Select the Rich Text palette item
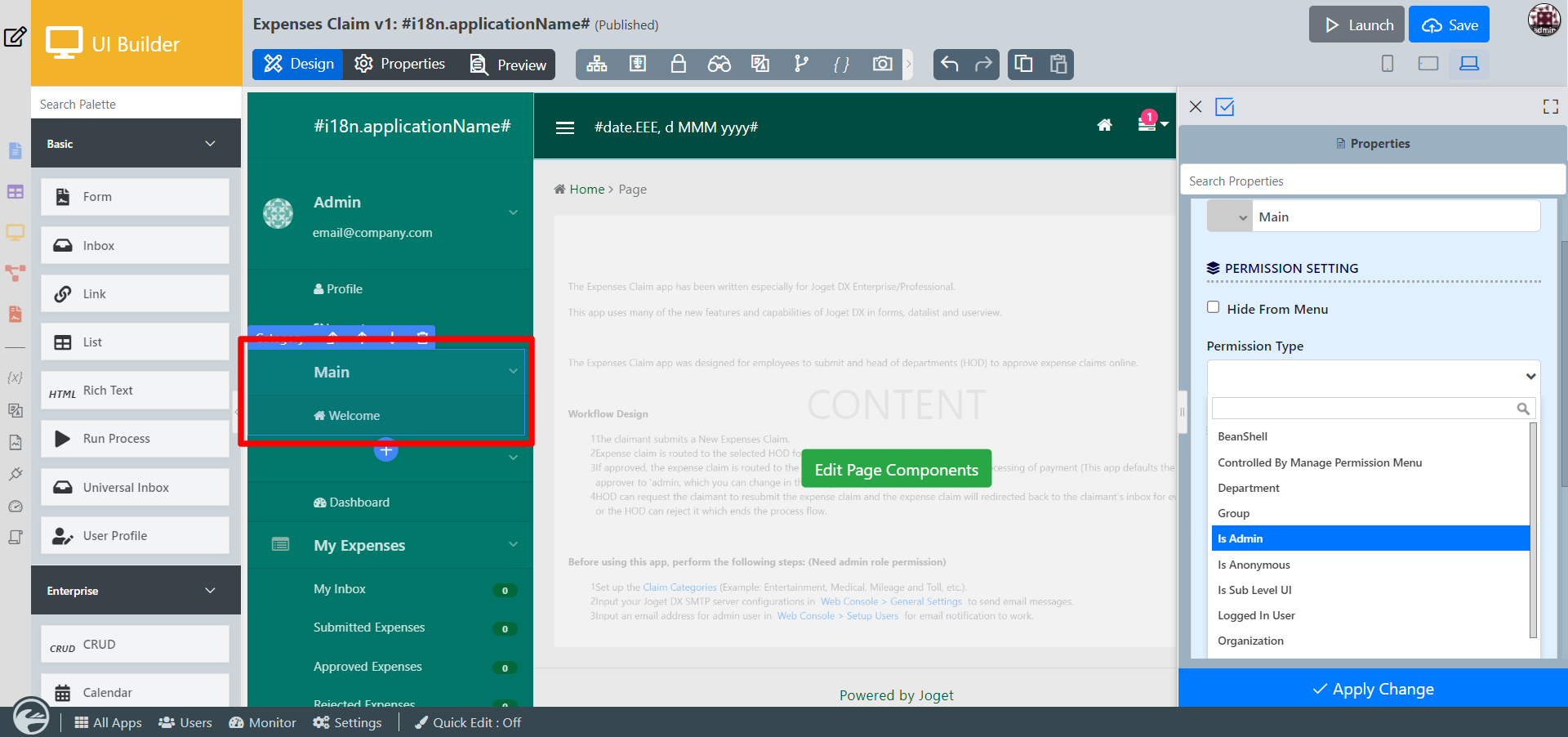The height and width of the screenshot is (737, 1568). (x=135, y=391)
